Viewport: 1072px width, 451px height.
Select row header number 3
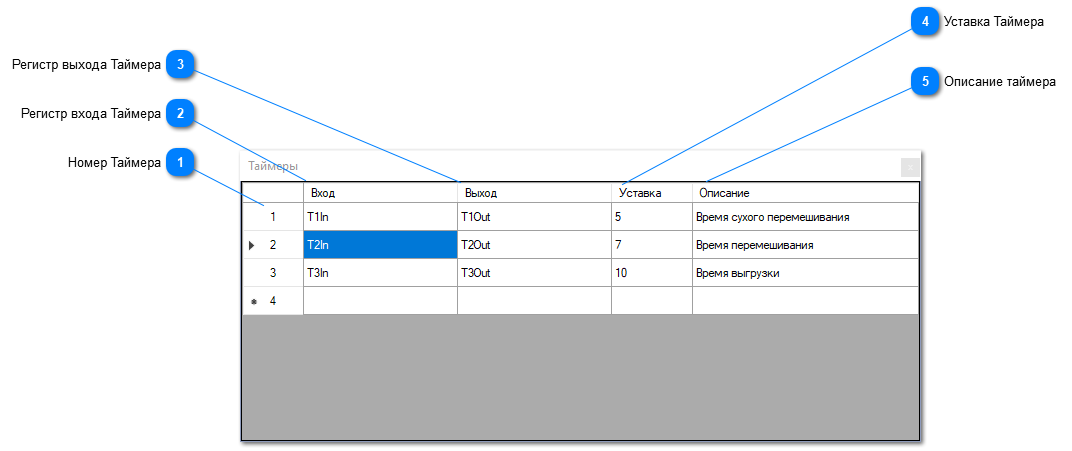(x=273, y=273)
